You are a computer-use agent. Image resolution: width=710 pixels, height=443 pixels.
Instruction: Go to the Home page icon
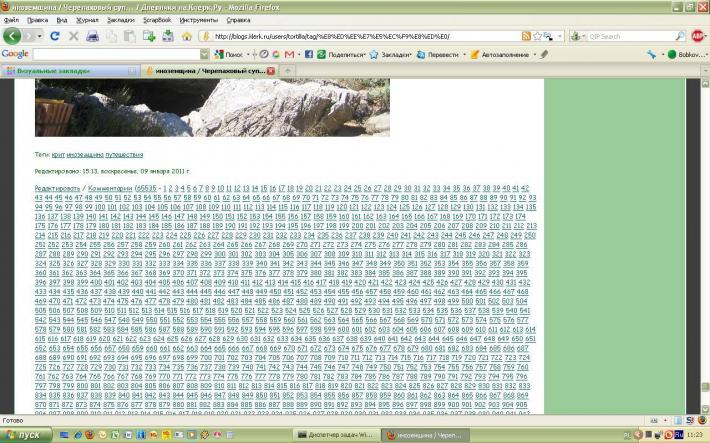[x=187, y=36]
